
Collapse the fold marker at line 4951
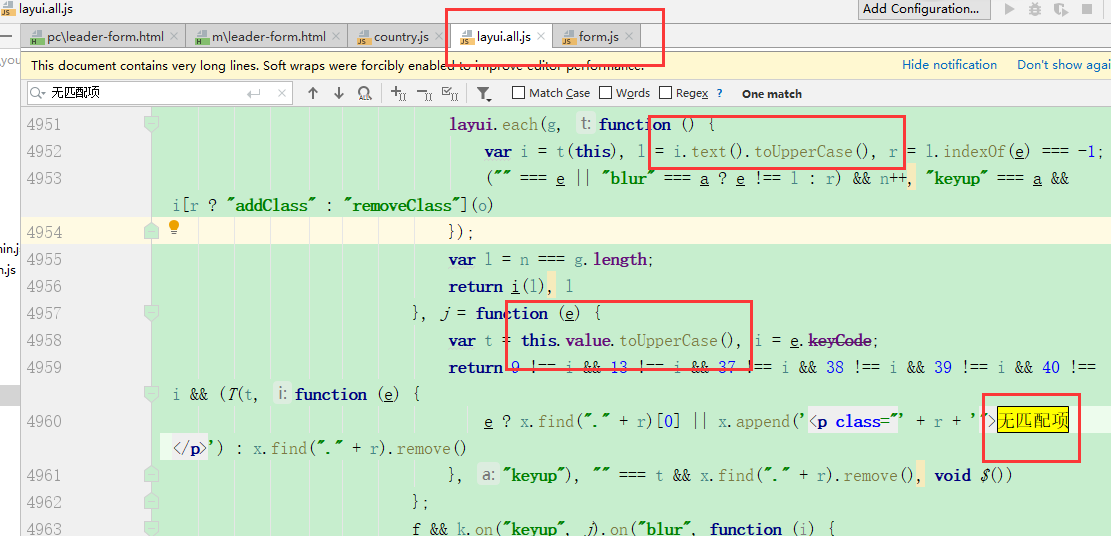(151, 124)
